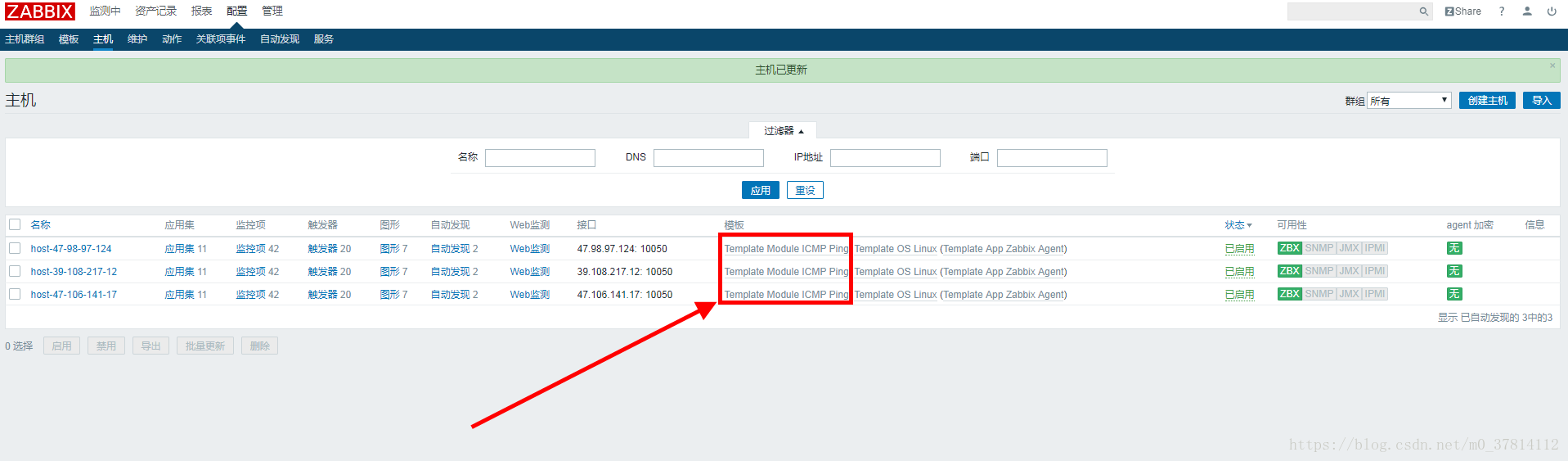
Task: Open host-47-98-97-124 host link
Action: pyautogui.click(x=71, y=249)
